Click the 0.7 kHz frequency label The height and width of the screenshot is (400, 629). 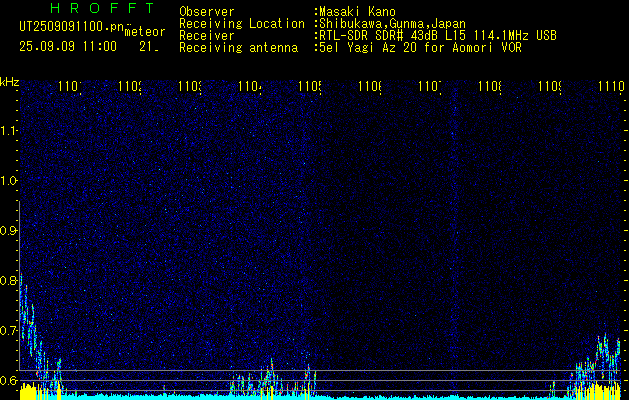(x=8, y=331)
